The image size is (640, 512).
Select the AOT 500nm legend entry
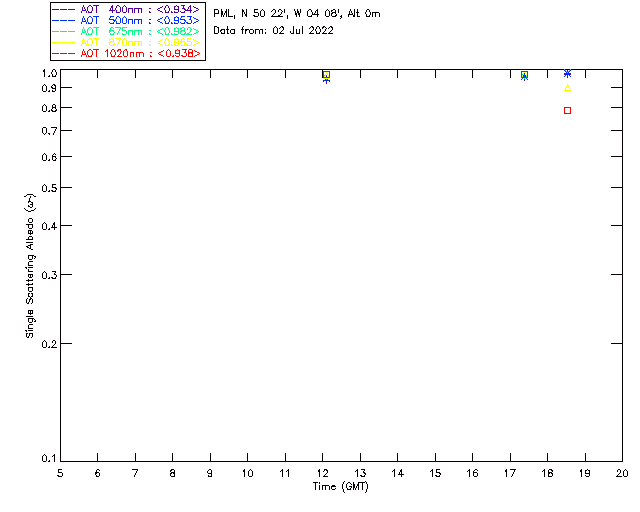tap(126, 20)
